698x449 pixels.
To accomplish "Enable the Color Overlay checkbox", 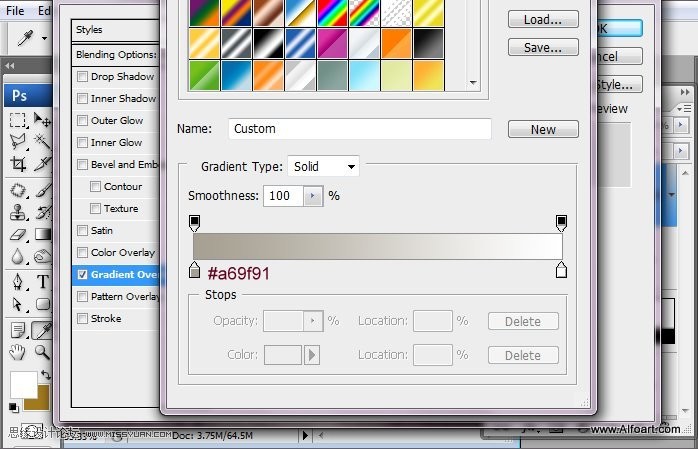I will 82,252.
